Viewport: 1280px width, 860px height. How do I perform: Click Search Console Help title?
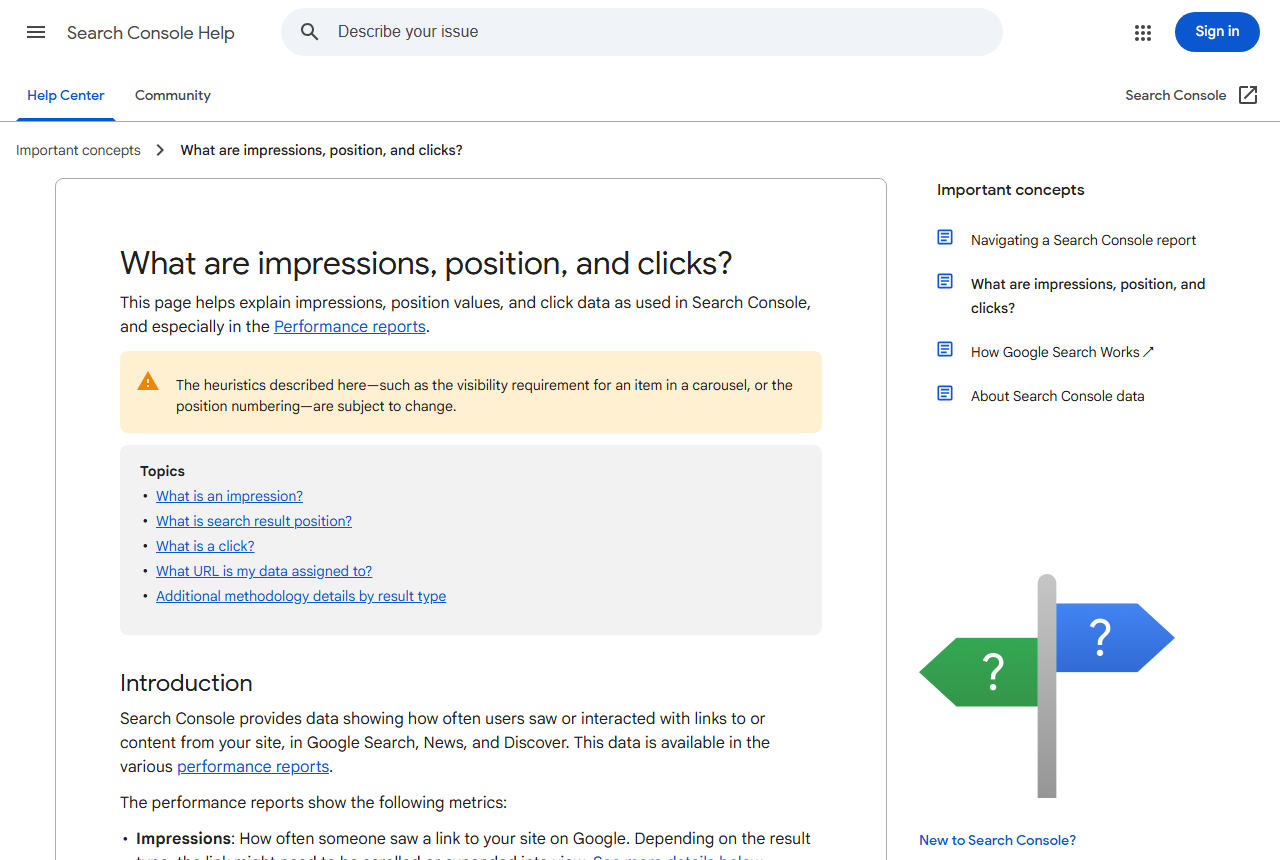tap(151, 33)
